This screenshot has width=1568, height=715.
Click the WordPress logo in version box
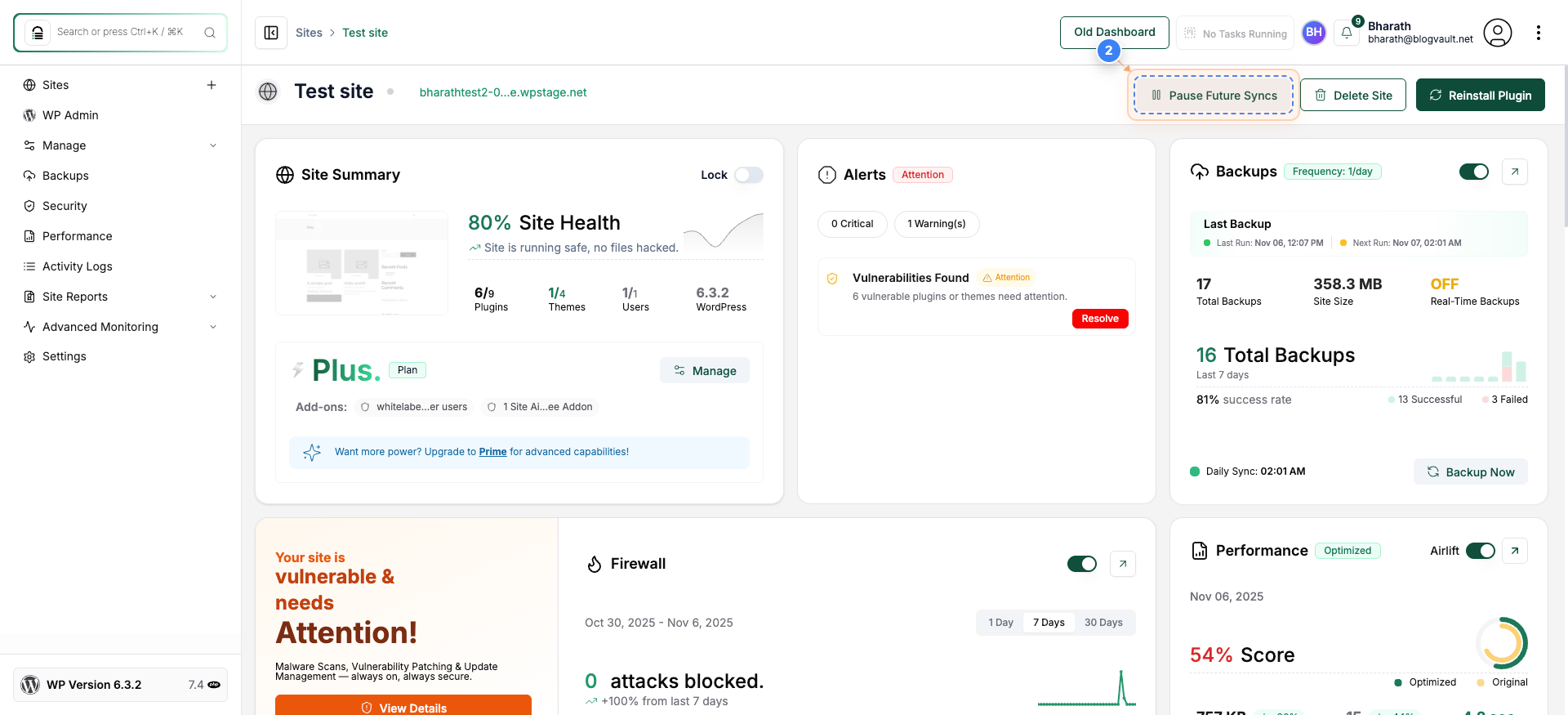pos(30,685)
